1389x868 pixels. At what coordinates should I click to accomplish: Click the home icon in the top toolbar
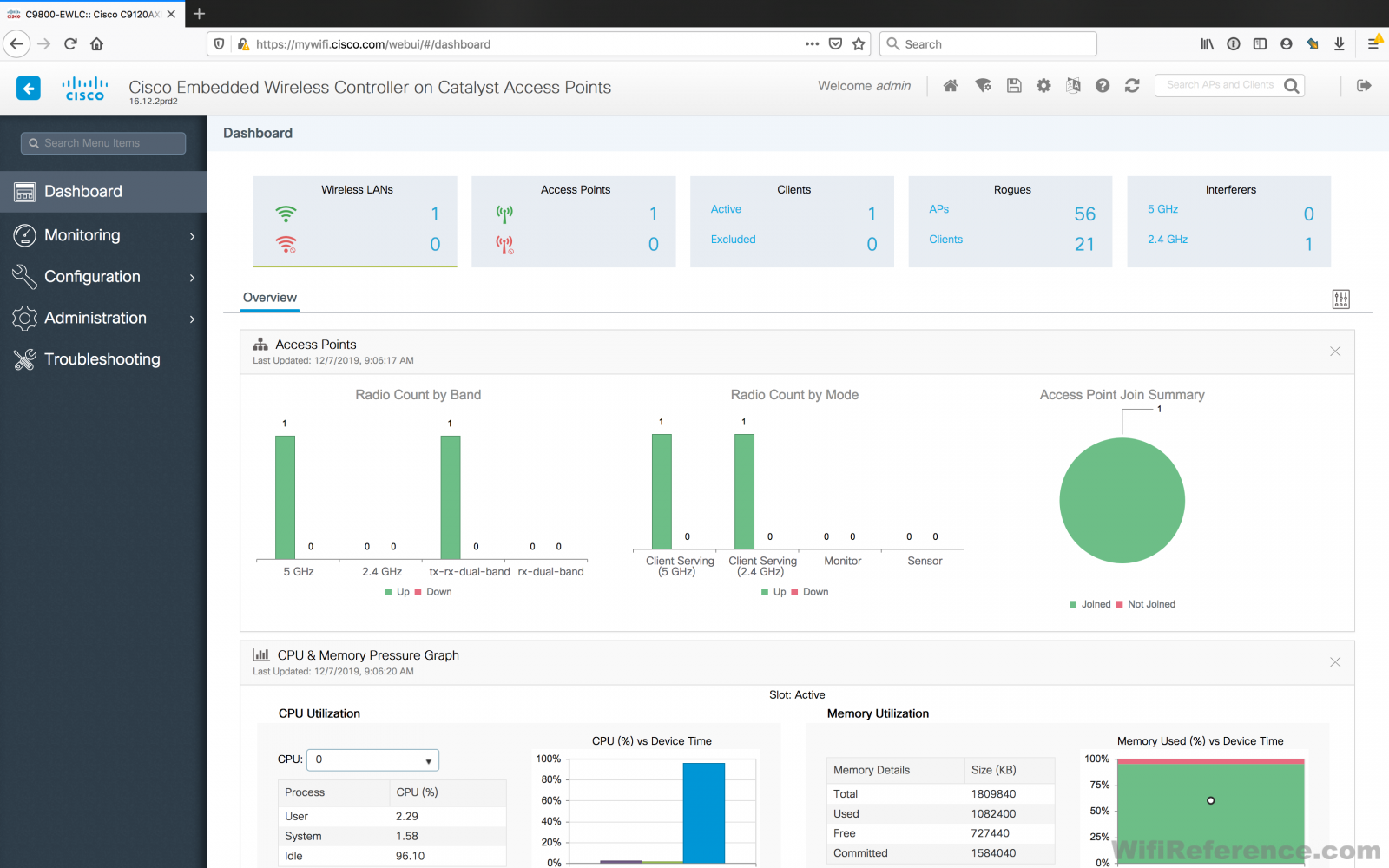pyautogui.click(x=951, y=85)
